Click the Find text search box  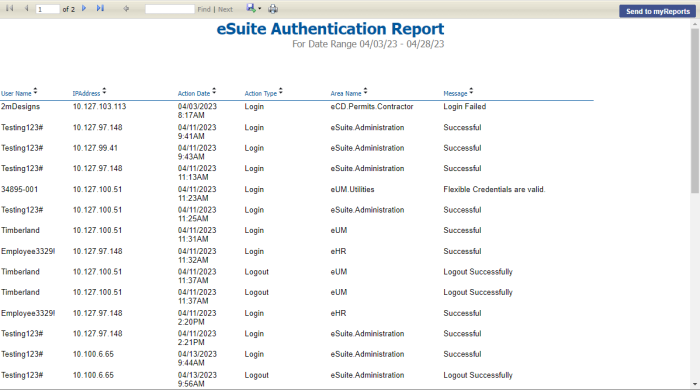click(x=170, y=9)
